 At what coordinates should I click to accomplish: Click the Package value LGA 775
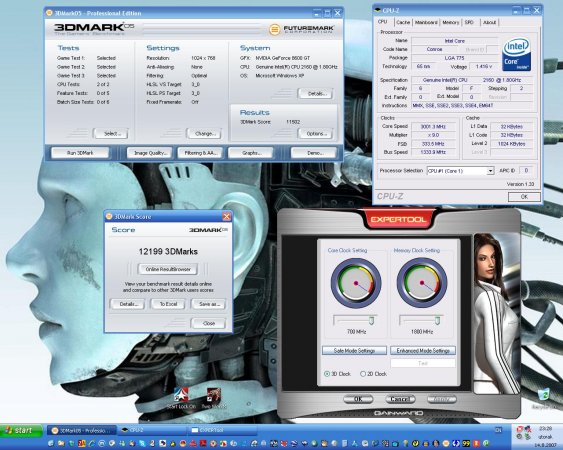pos(455,58)
